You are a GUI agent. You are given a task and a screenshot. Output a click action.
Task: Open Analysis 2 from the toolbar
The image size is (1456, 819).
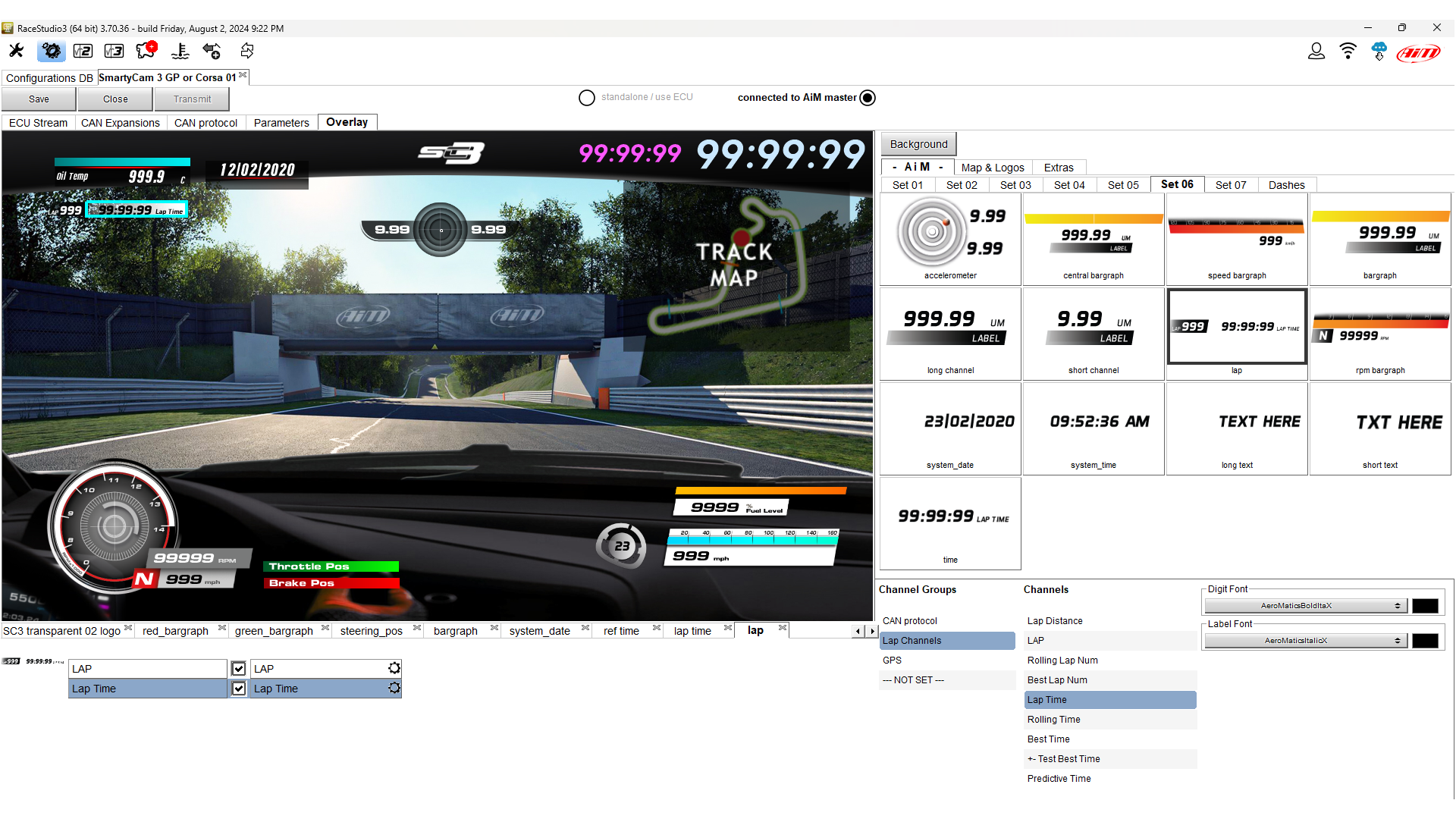click(x=83, y=51)
